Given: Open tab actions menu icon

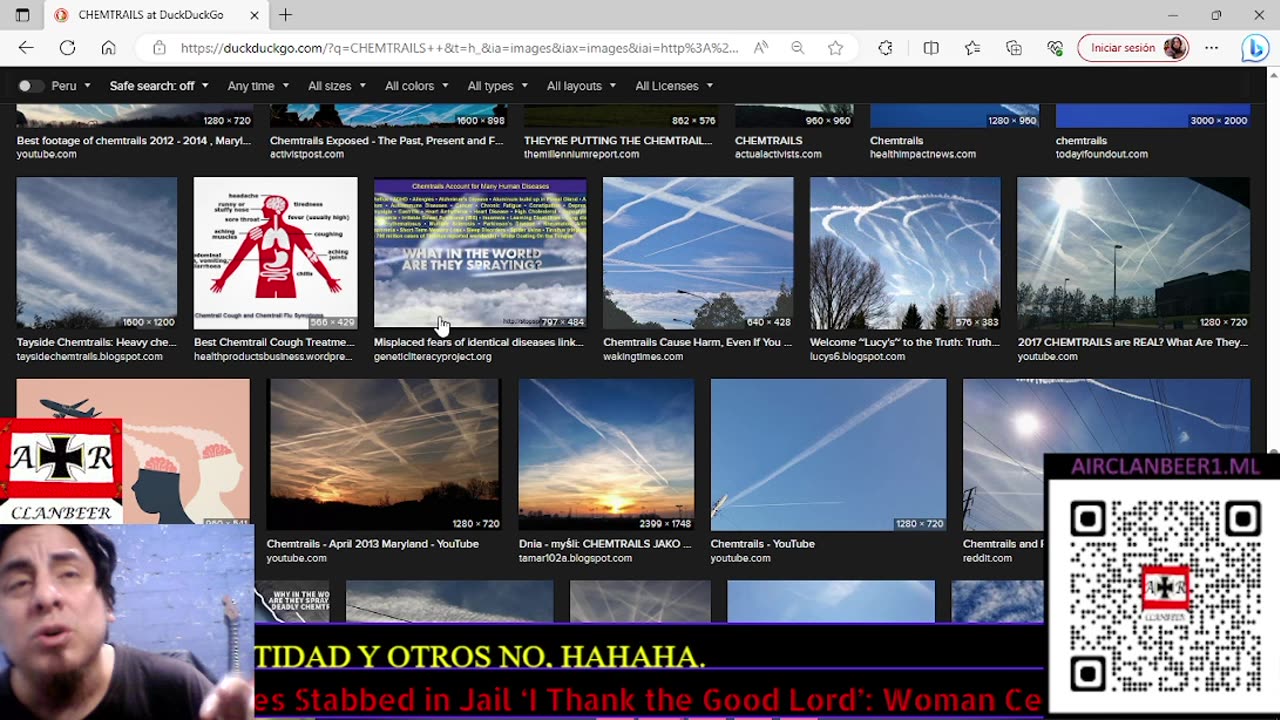Looking at the screenshot, I should tap(22, 15).
